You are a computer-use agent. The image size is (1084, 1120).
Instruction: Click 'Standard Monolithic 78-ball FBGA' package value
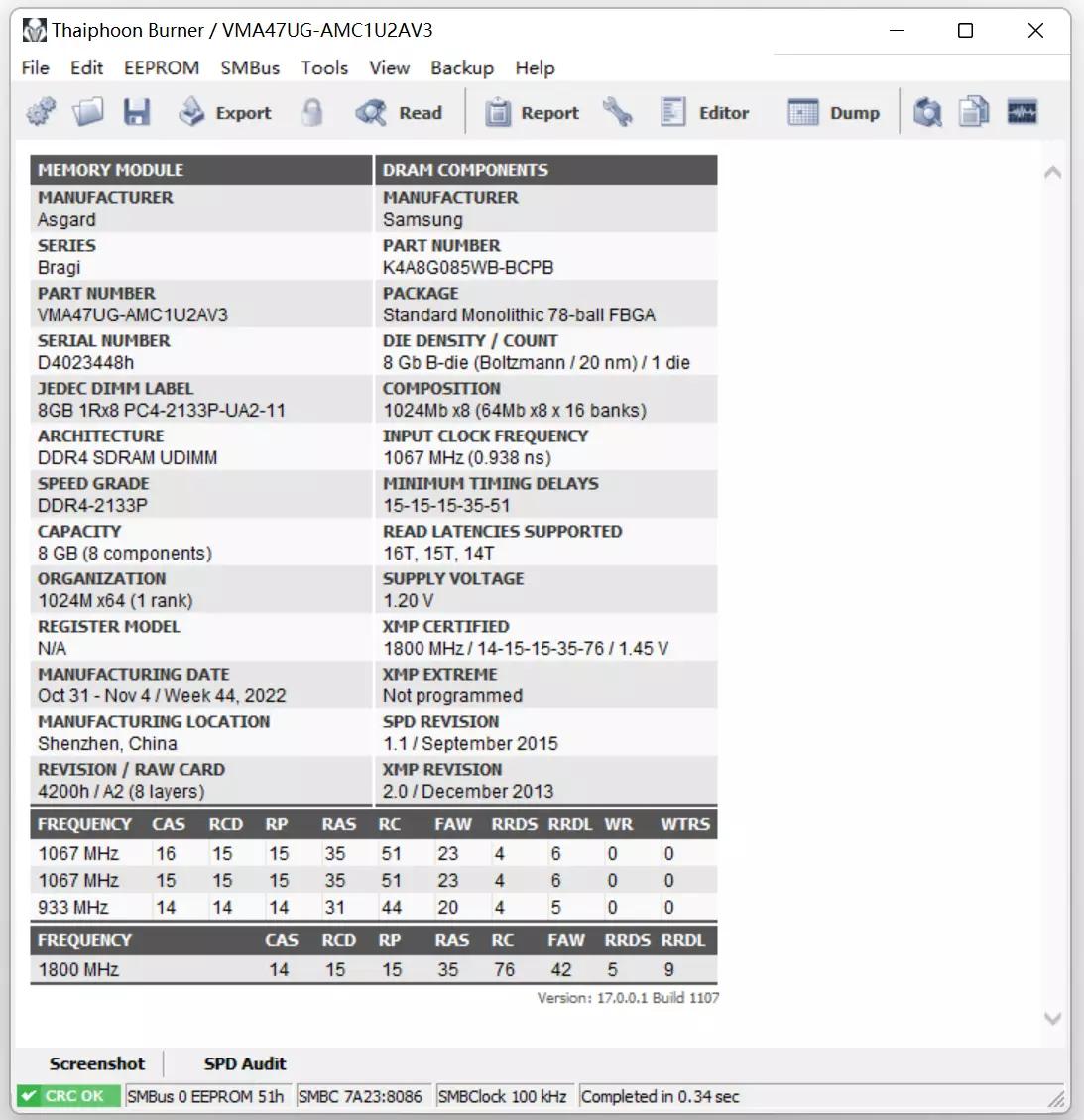tap(519, 315)
